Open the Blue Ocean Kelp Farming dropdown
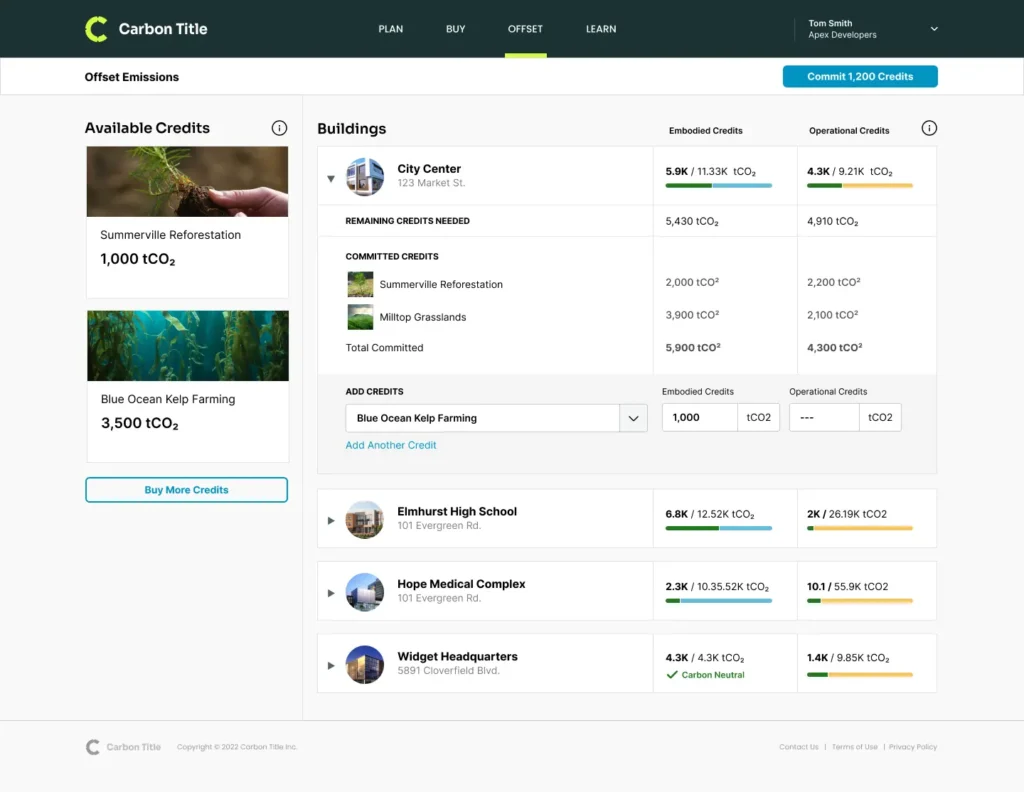The height and width of the screenshot is (792, 1024). (633, 418)
